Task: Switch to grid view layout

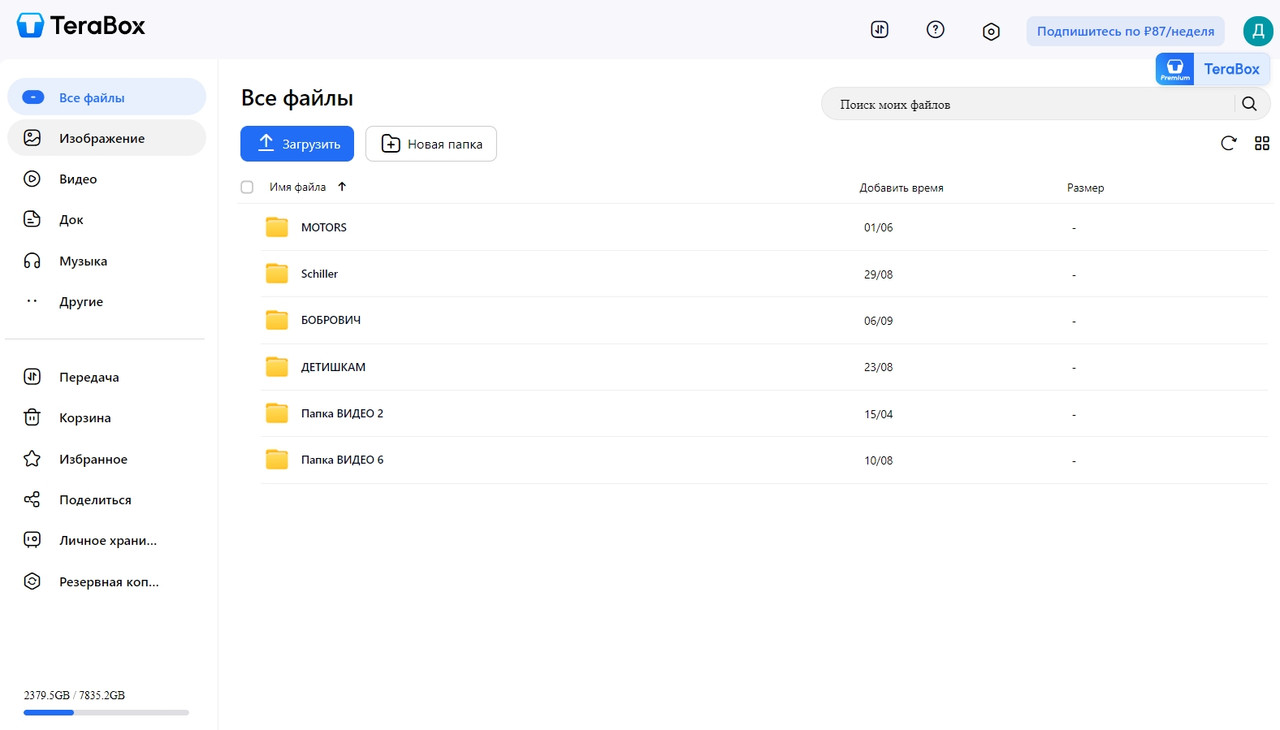Action: coord(1262,143)
